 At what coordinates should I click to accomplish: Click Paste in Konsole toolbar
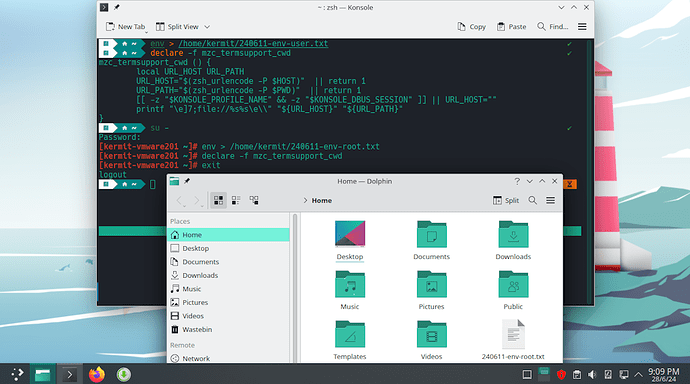click(x=511, y=27)
